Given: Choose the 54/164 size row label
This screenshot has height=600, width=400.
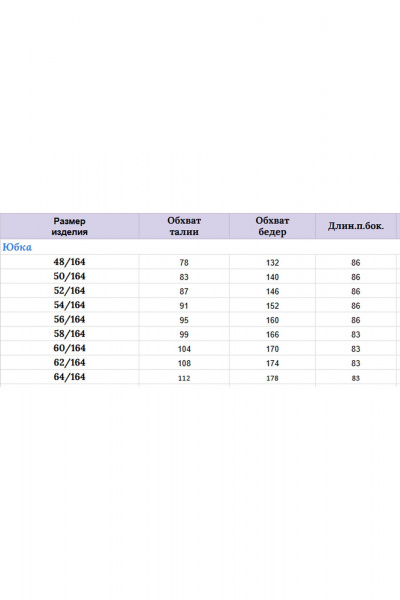Looking at the screenshot, I should [69, 305].
